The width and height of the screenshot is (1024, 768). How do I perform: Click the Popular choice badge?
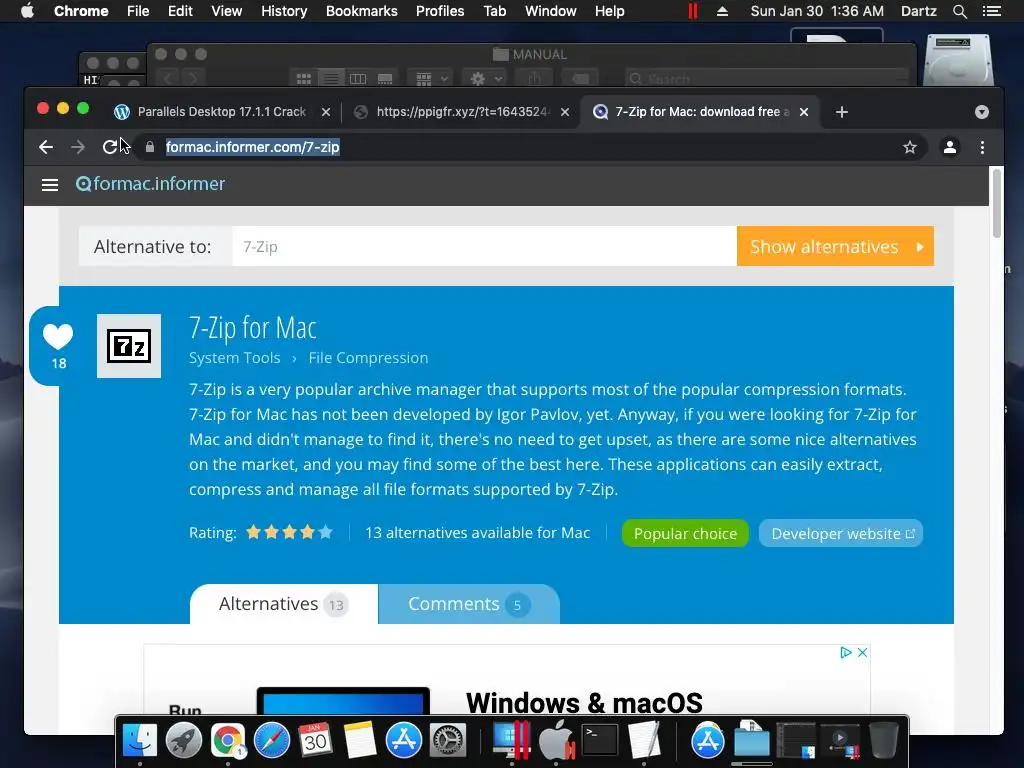[x=685, y=534]
